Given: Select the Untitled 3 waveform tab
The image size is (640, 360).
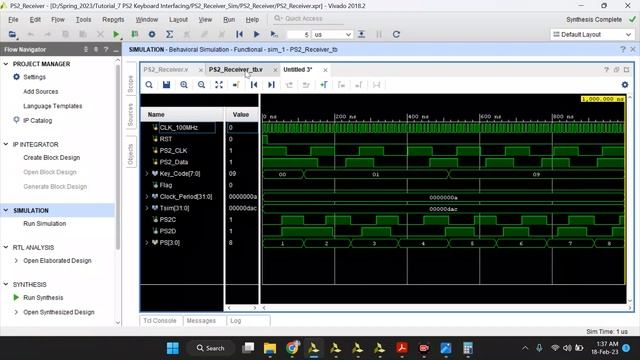Looking at the screenshot, I should pos(298,70).
